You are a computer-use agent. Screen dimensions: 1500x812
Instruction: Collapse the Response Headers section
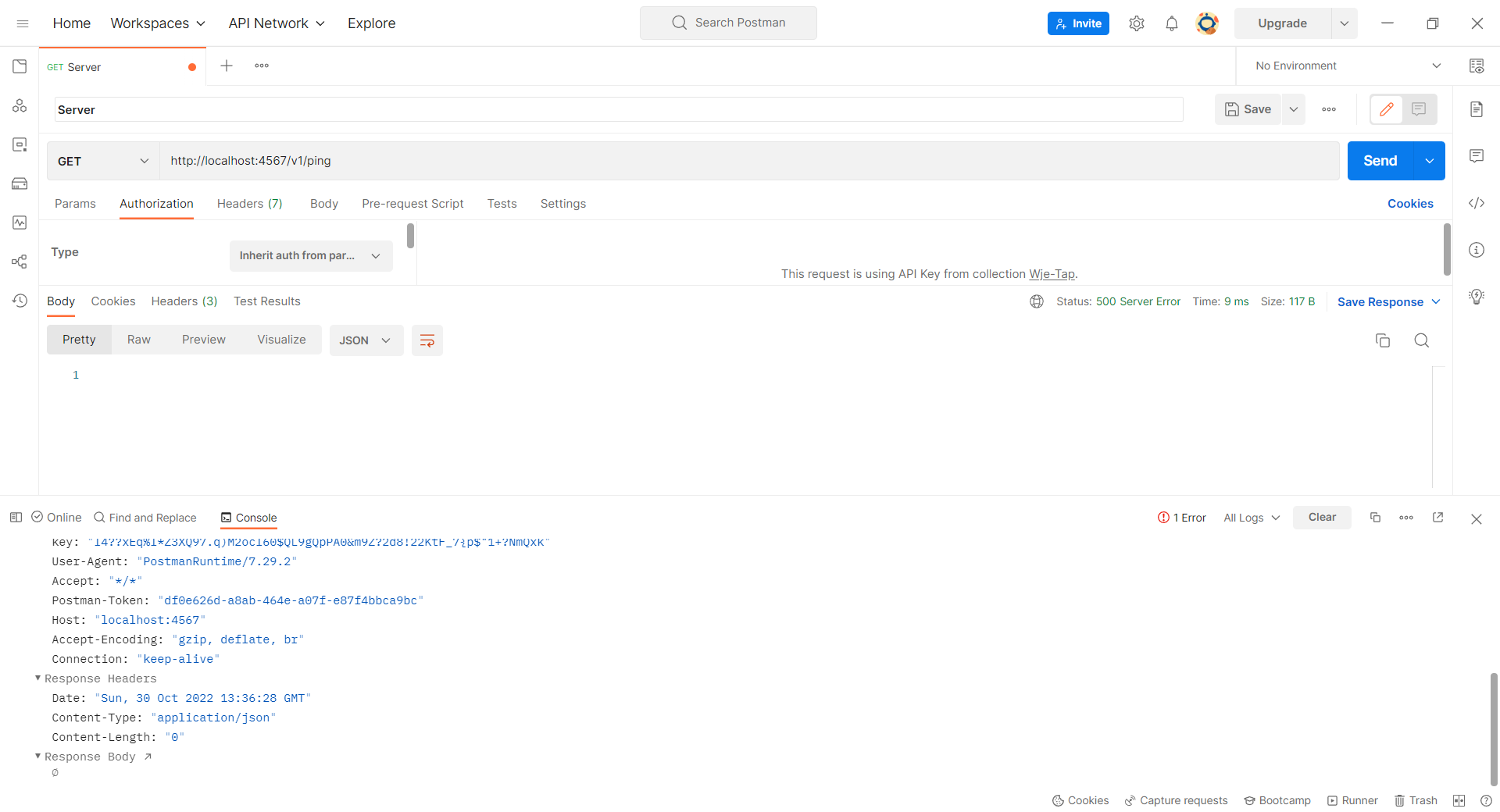click(x=37, y=678)
